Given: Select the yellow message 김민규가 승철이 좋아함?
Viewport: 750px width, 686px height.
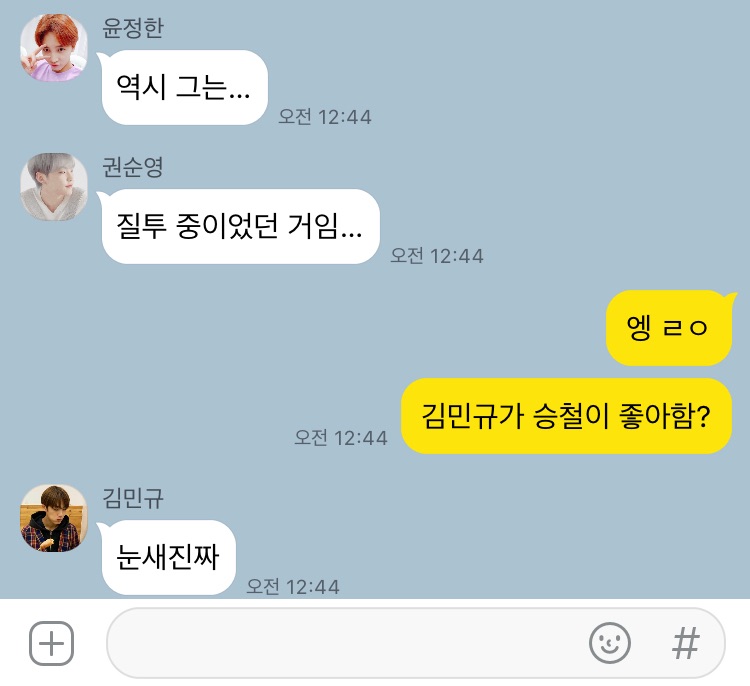Looking at the screenshot, I should [x=566, y=416].
